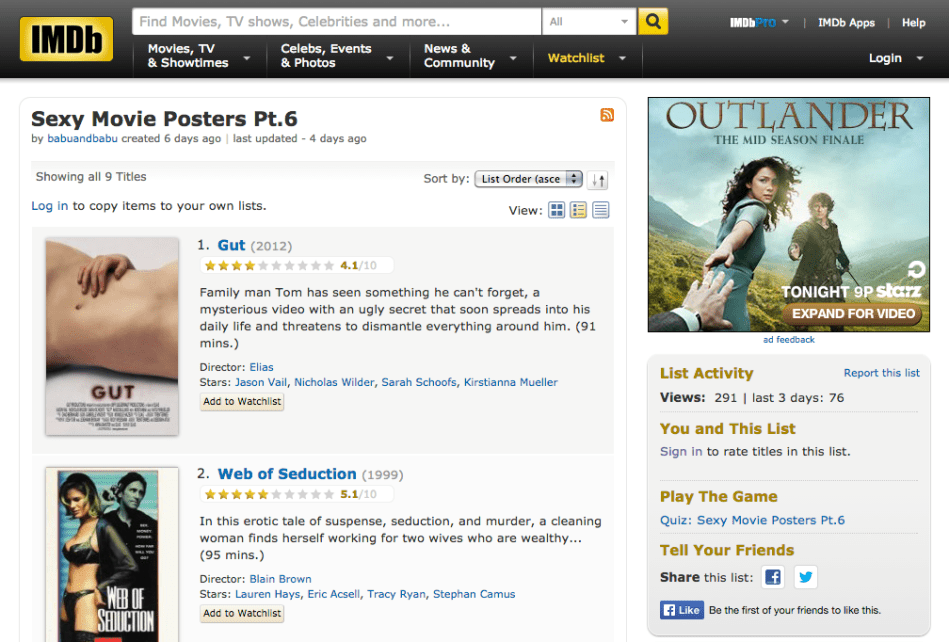
Task: Open the News & Community menu
Action: (459, 58)
